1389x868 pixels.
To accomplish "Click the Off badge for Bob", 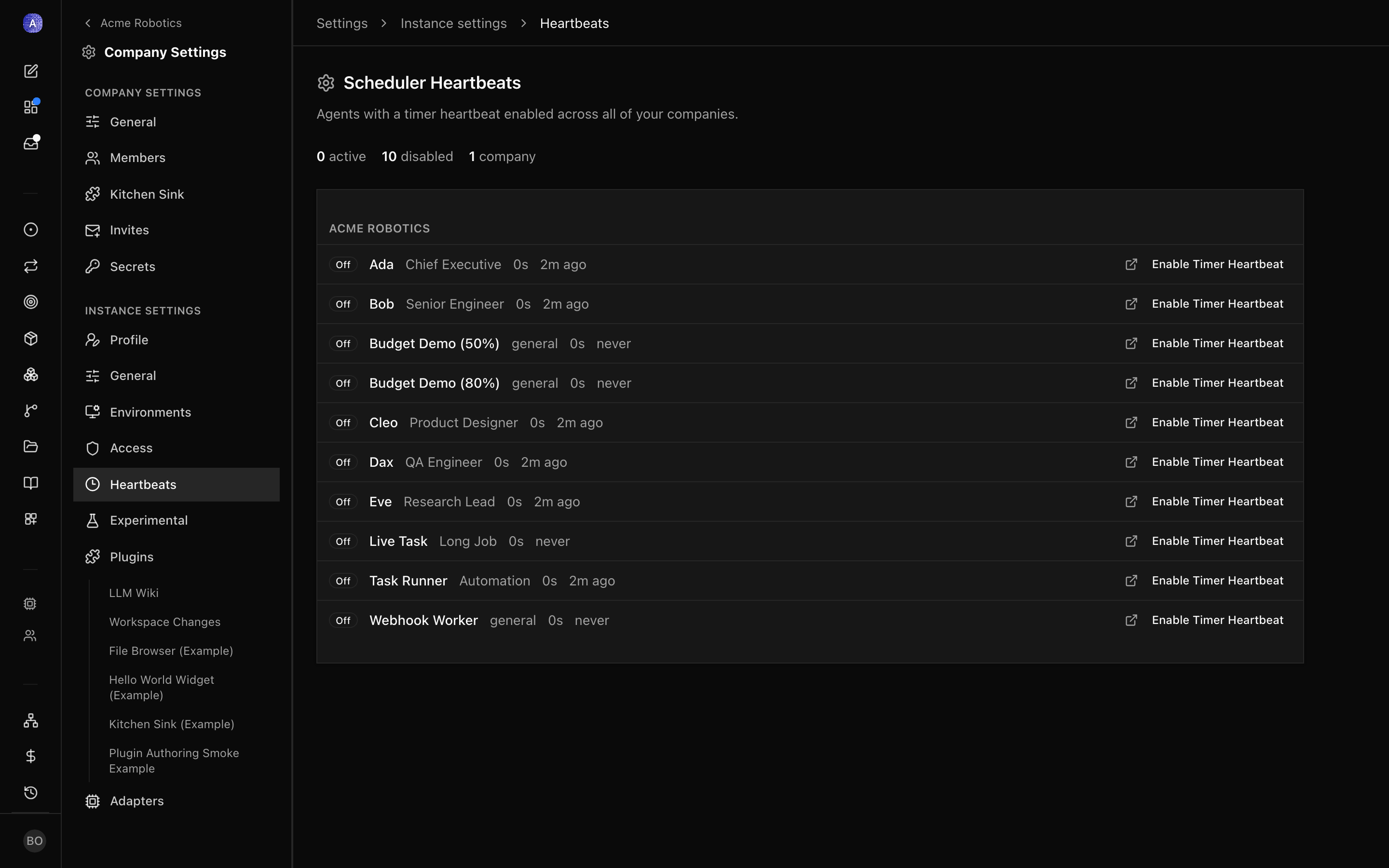I will click(x=343, y=304).
